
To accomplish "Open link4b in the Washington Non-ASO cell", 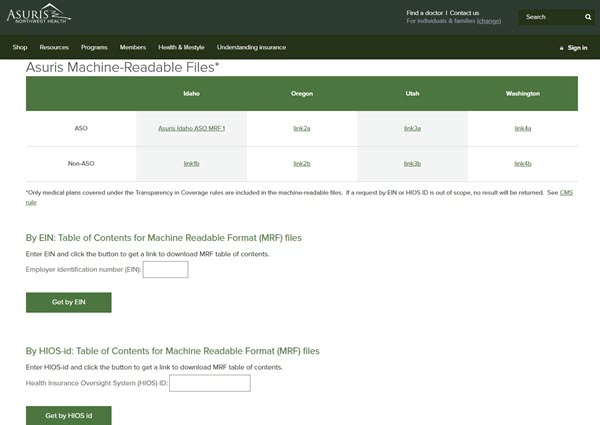I will point(523,164).
